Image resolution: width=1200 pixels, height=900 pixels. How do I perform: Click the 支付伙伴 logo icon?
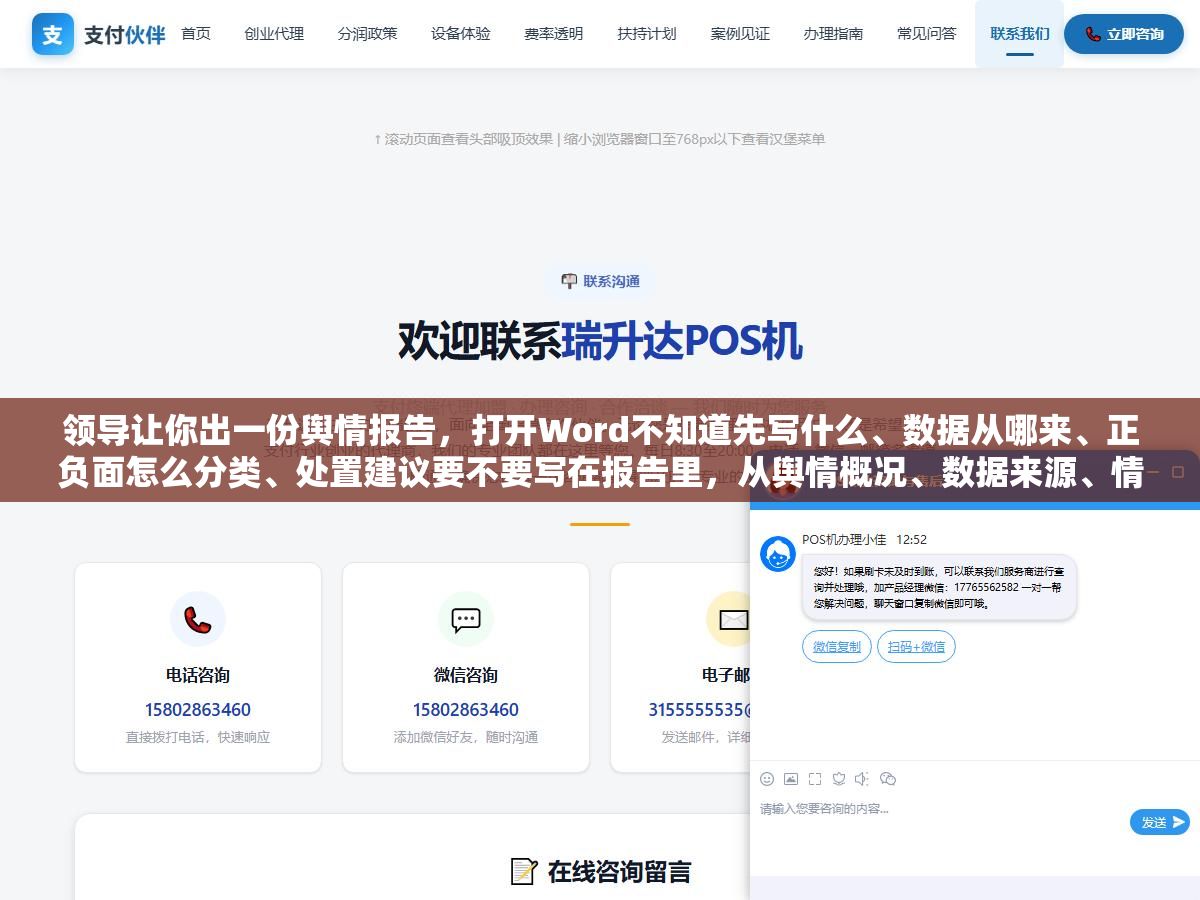[x=53, y=34]
